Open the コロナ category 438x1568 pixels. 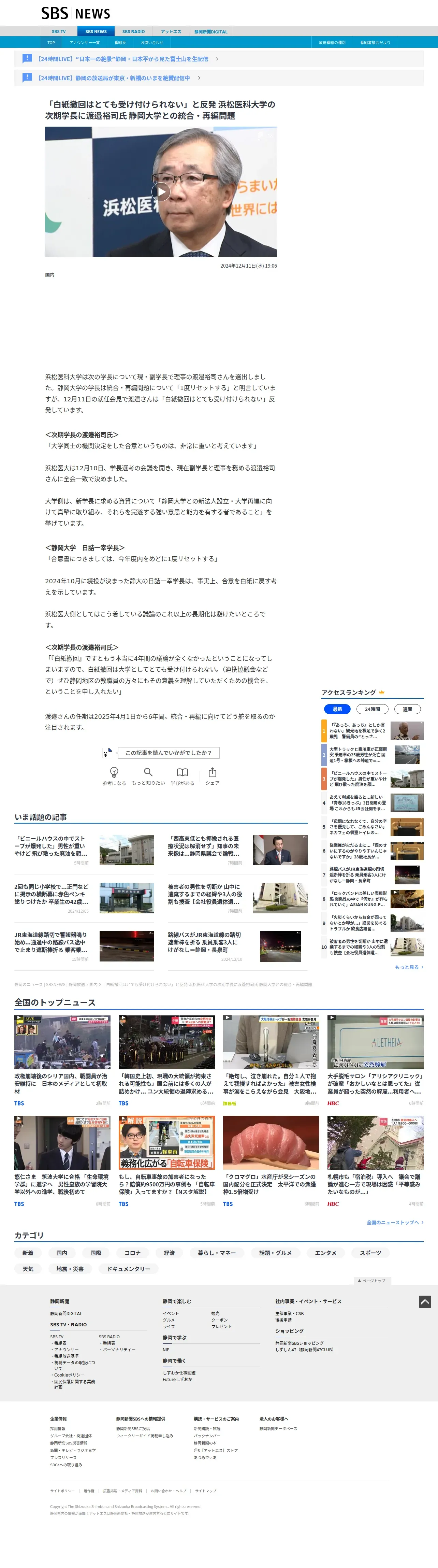[133, 1253]
